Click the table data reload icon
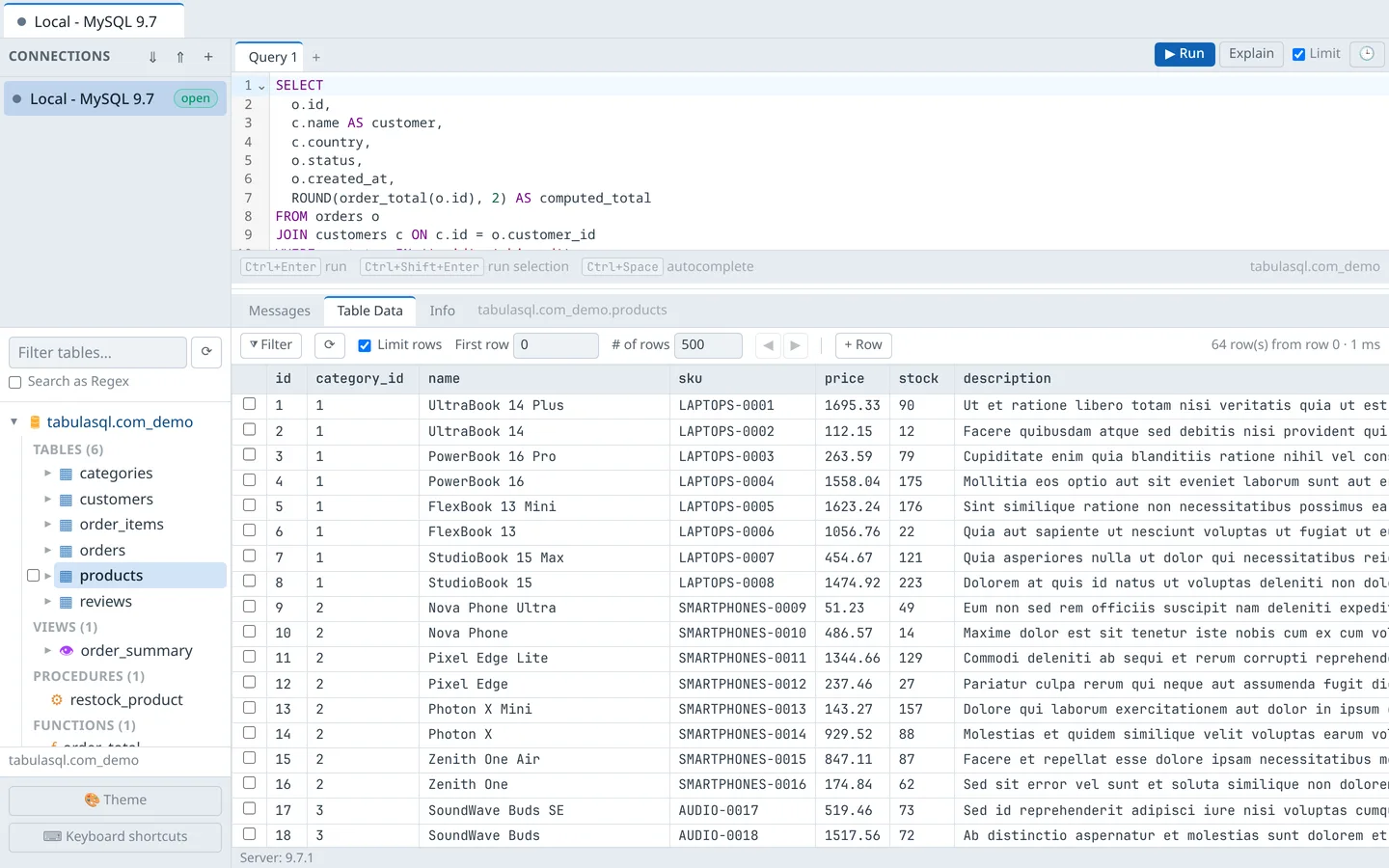 [x=329, y=345]
